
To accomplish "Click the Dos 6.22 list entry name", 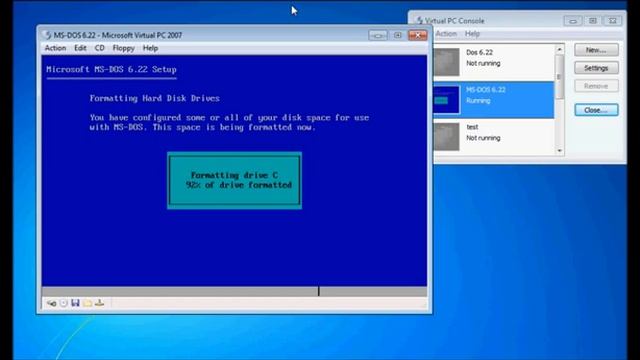I will pyautogui.click(x=479, y=52).
